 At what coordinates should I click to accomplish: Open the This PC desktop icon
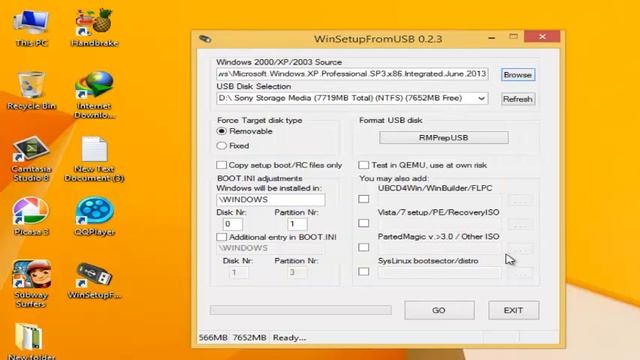31,28
